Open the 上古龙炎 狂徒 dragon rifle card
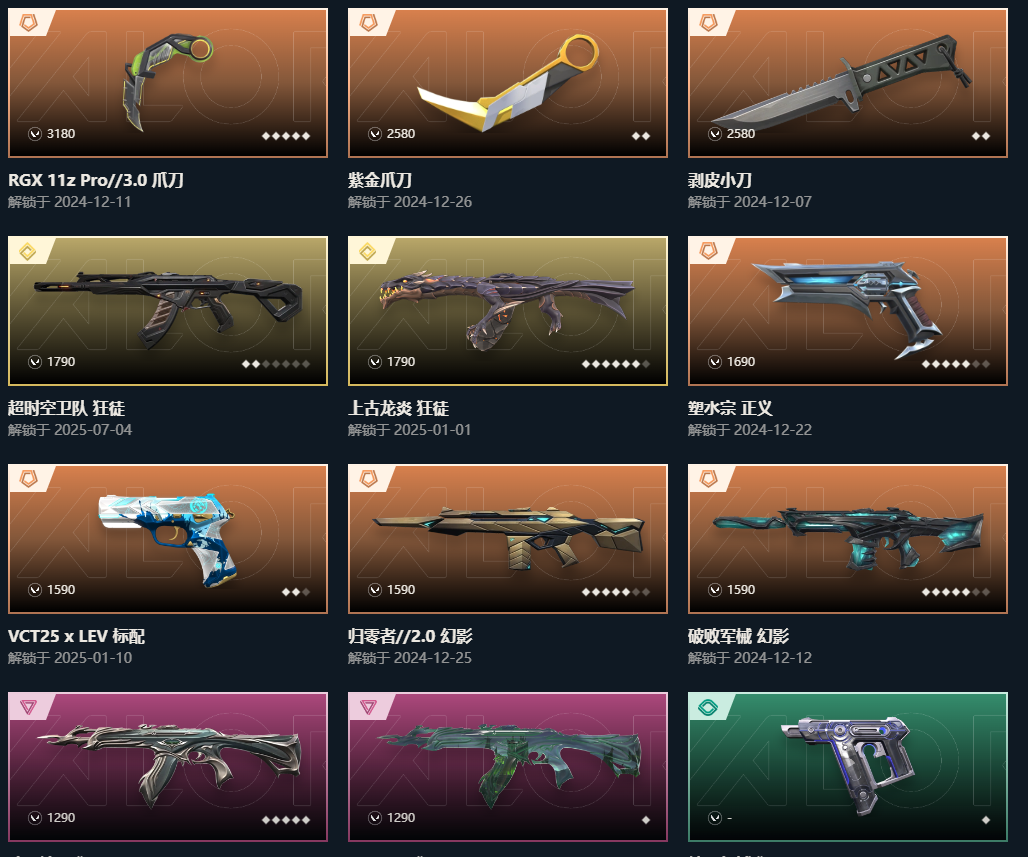1028x857 pixels. click(x=507, y=311)
